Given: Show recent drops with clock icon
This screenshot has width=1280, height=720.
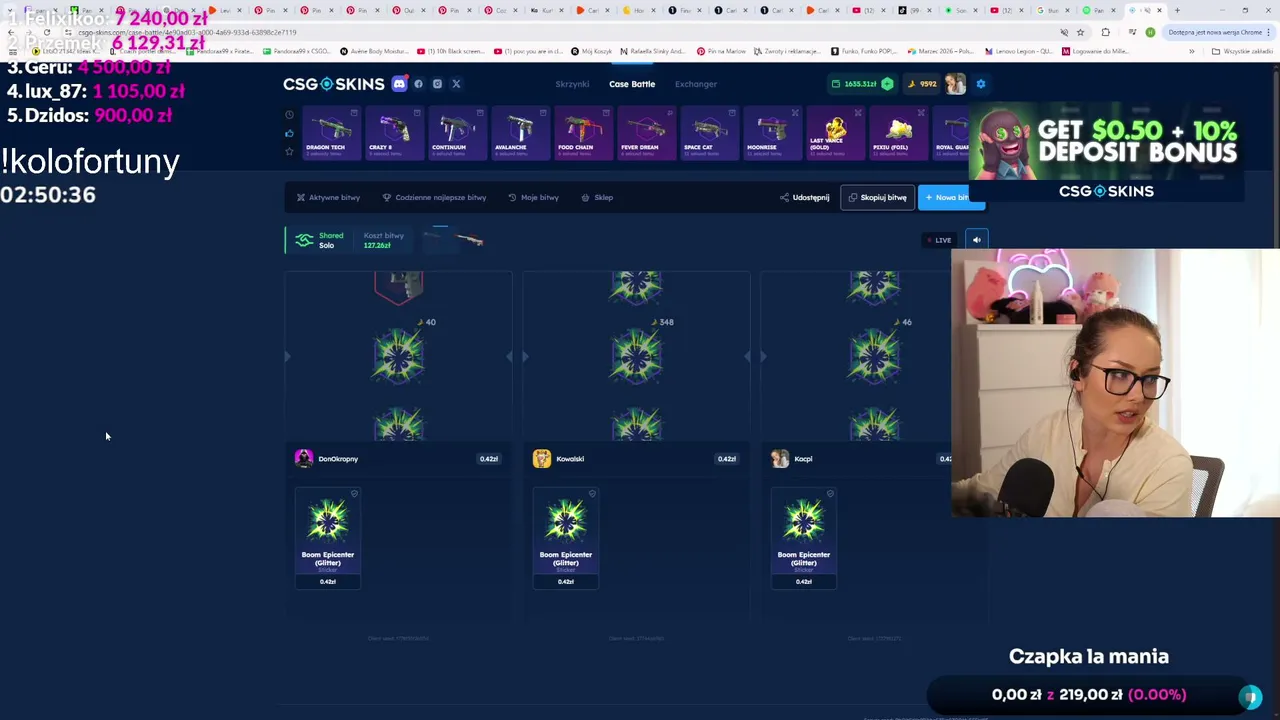Looking at the screenshot, I should point(289,115).
